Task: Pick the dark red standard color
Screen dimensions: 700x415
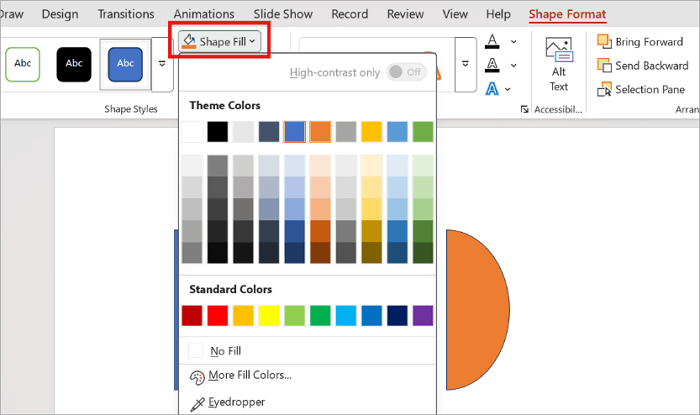Action: (192, 315)
